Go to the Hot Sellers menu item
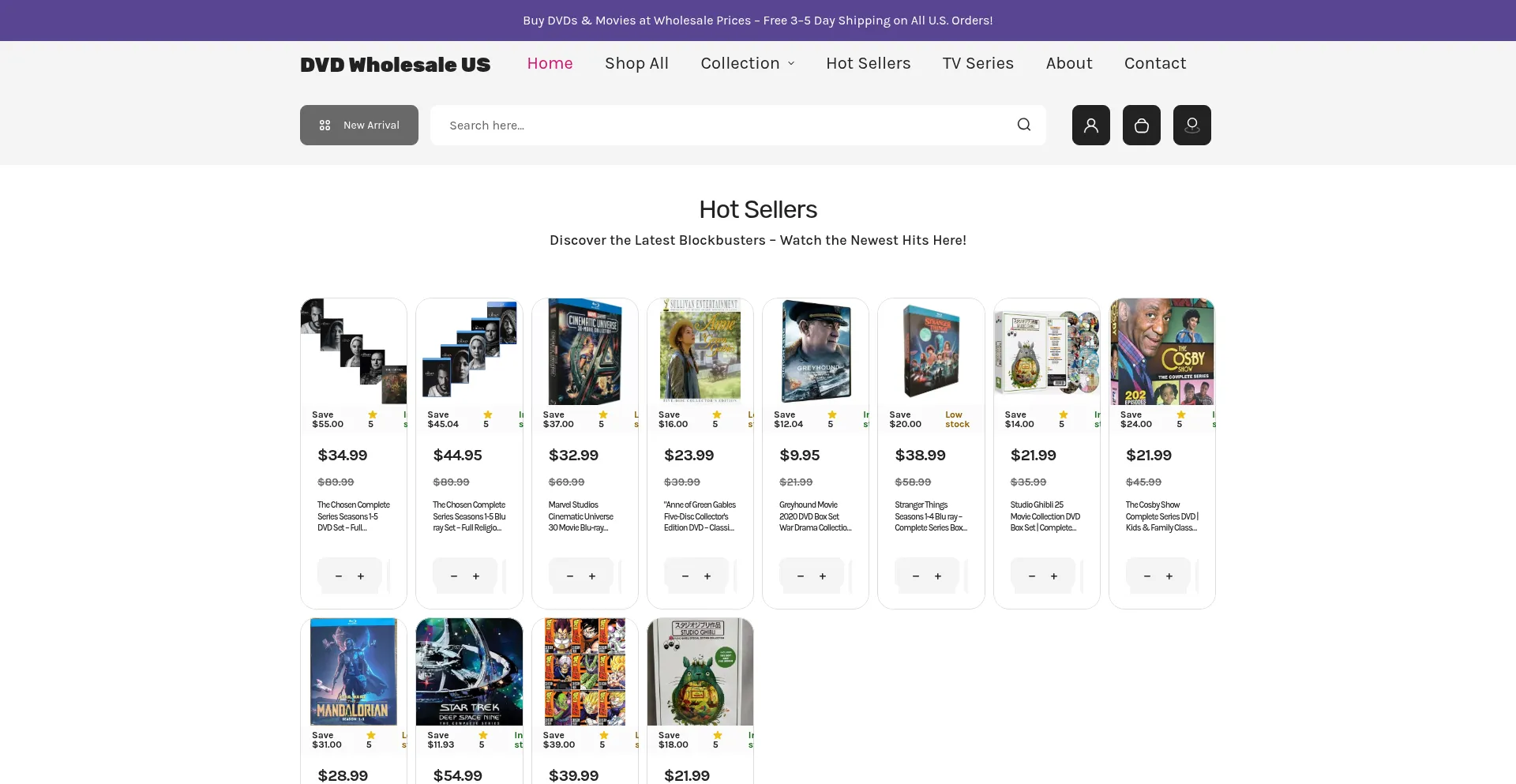This screenshot has width=1516, height=784. click(868, 63)
